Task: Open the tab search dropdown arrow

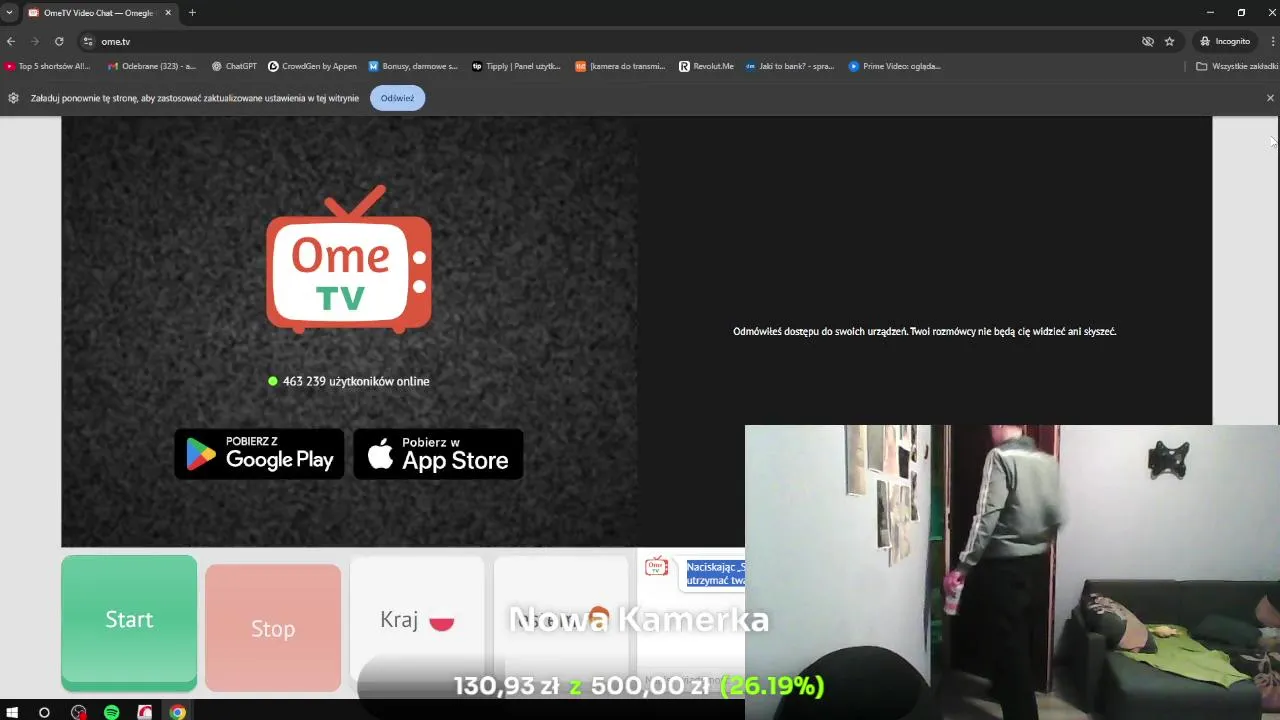Action: point(9,13)
